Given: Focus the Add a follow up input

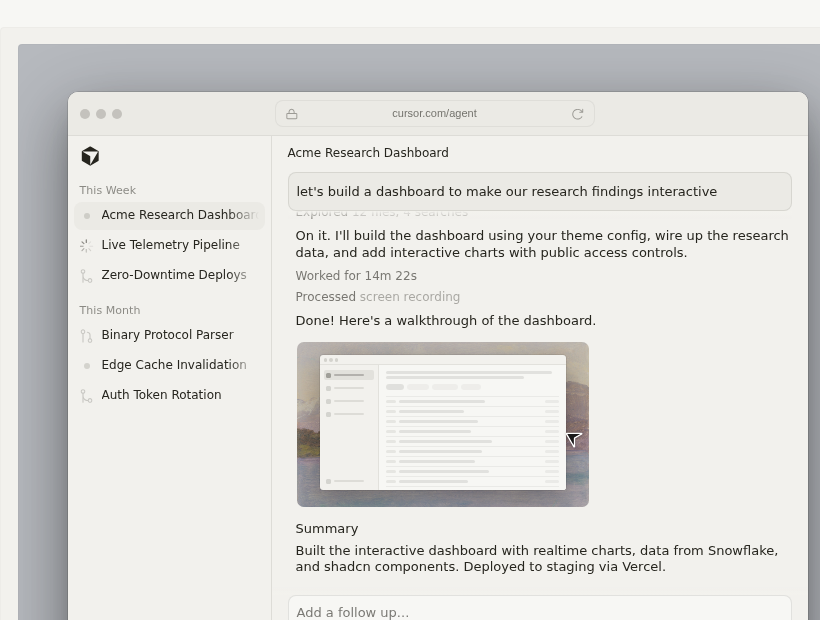Looking at the screenshot, I should [x=540, y=609].
